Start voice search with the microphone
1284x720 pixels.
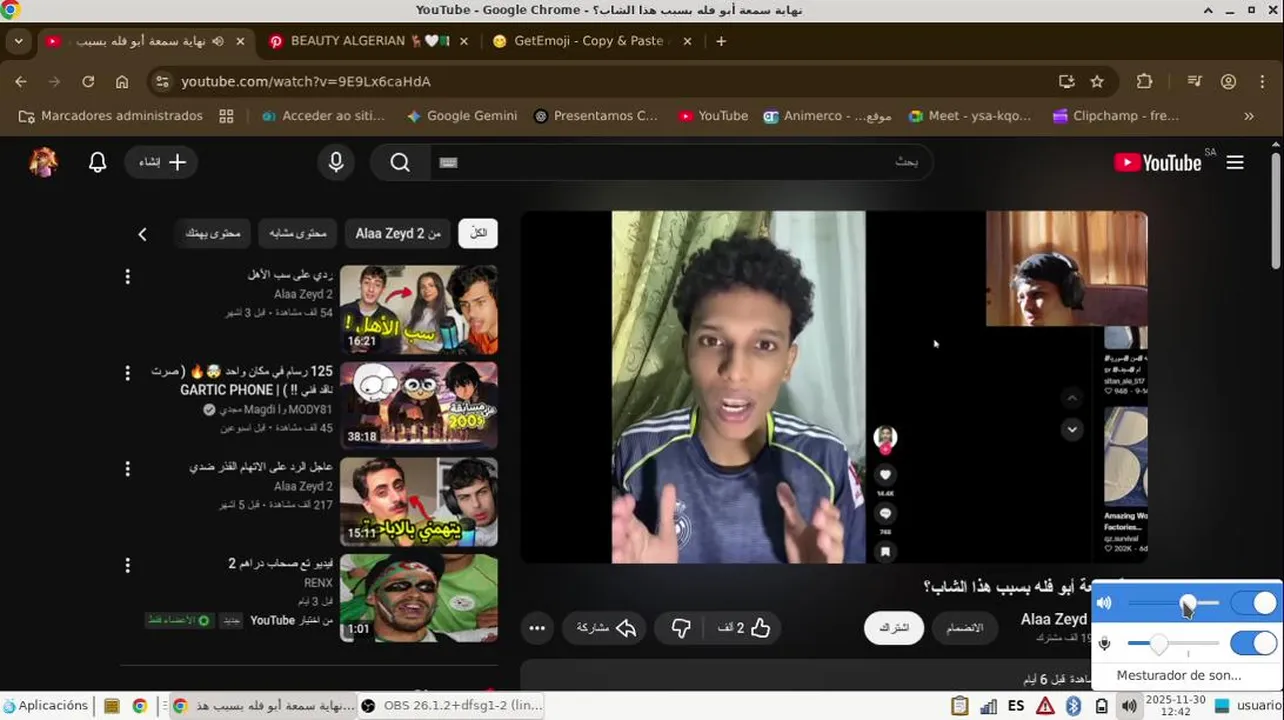(x=336, y=162)
